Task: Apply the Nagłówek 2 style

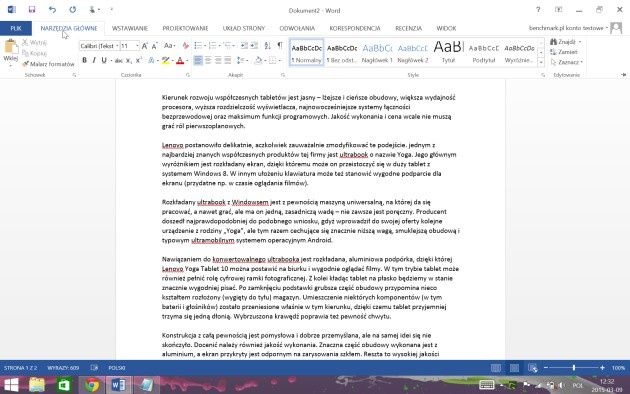Action: click(x=413, y=52)
